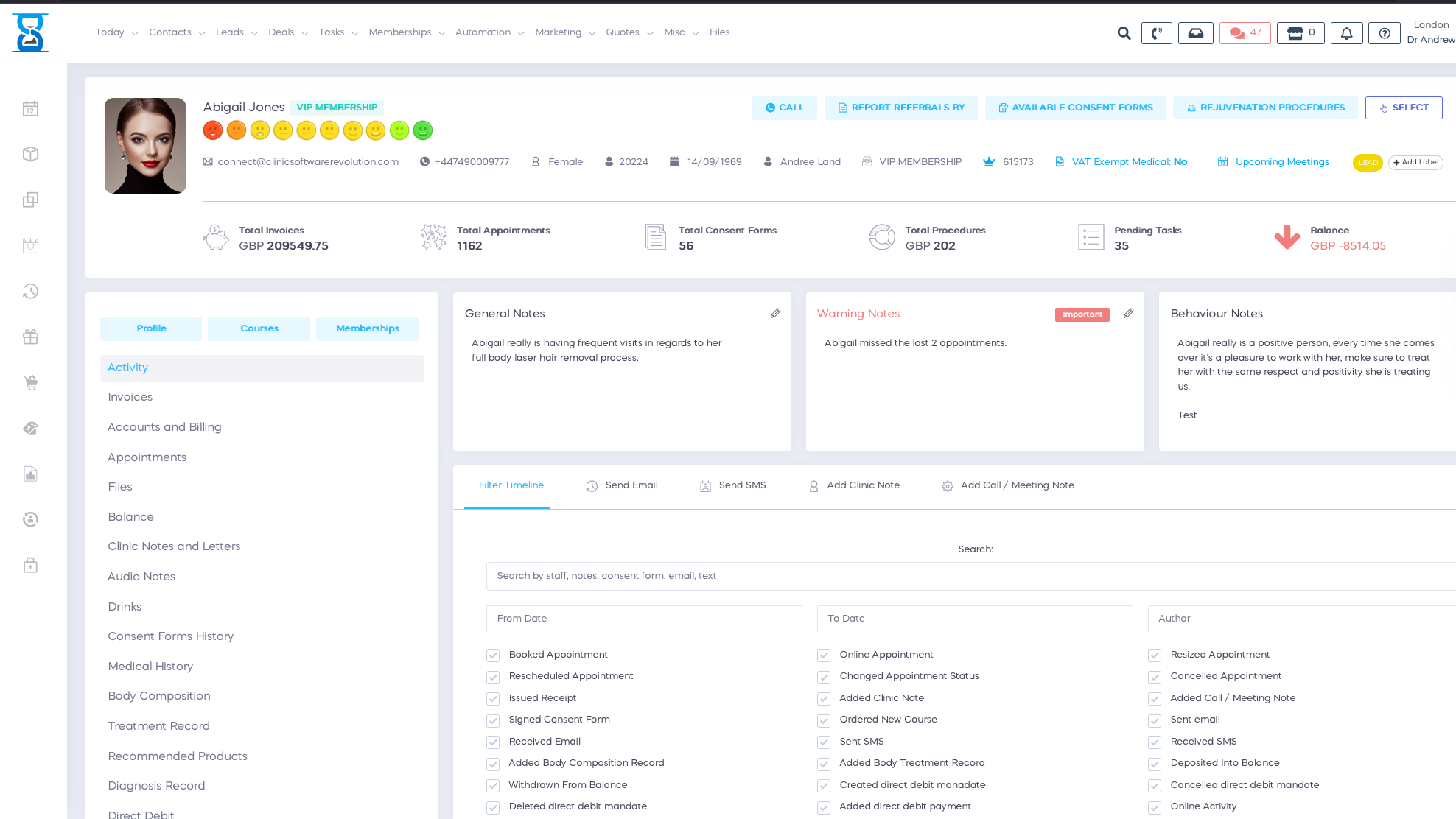
Task: Open calendar icon in left sidebar
Action: coord(30,109)
